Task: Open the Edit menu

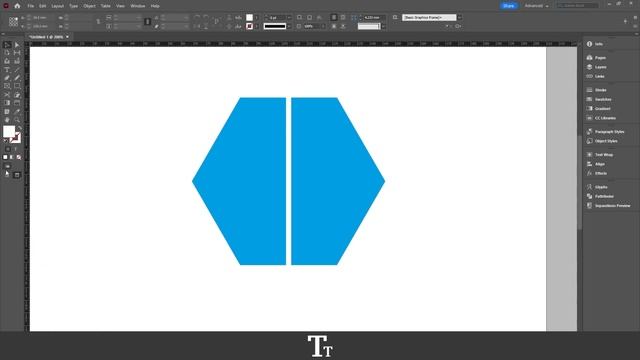Action: point(42,6)
